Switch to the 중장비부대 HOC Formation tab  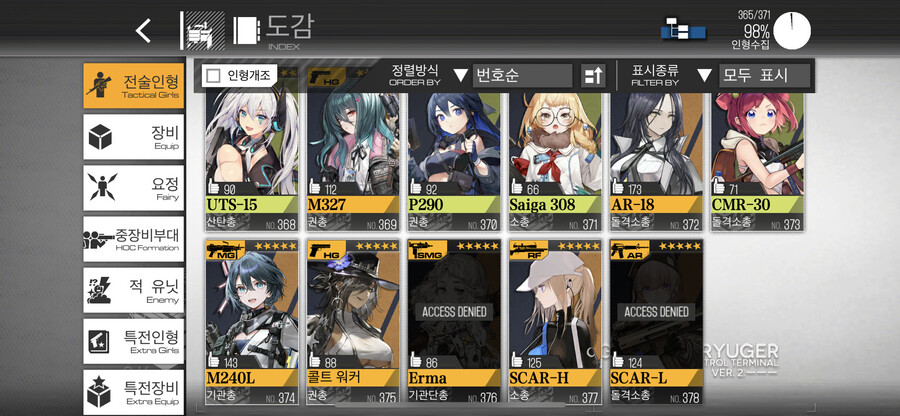(133, 239)
